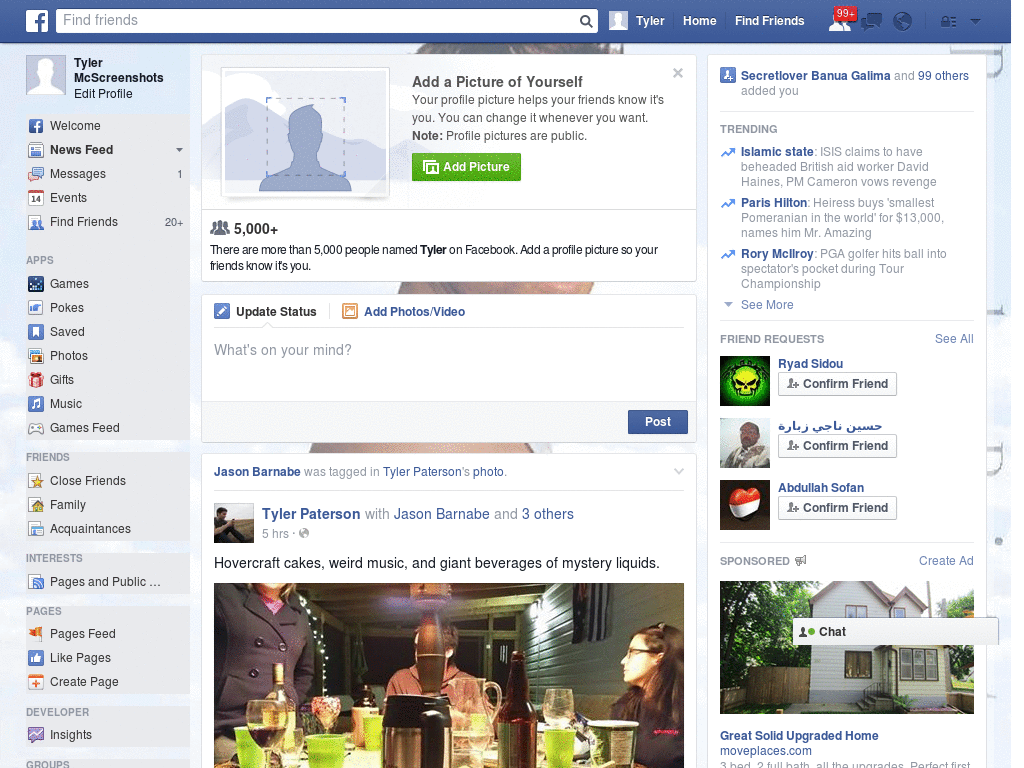Confirm the Arabic-named friend request
Image resolution: width=1024 pixels, height=768 pixels.
(x=837, y=446)
